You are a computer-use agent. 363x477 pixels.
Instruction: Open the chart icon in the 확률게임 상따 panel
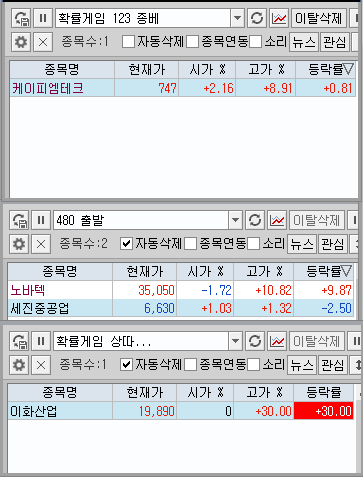point(277,341)
